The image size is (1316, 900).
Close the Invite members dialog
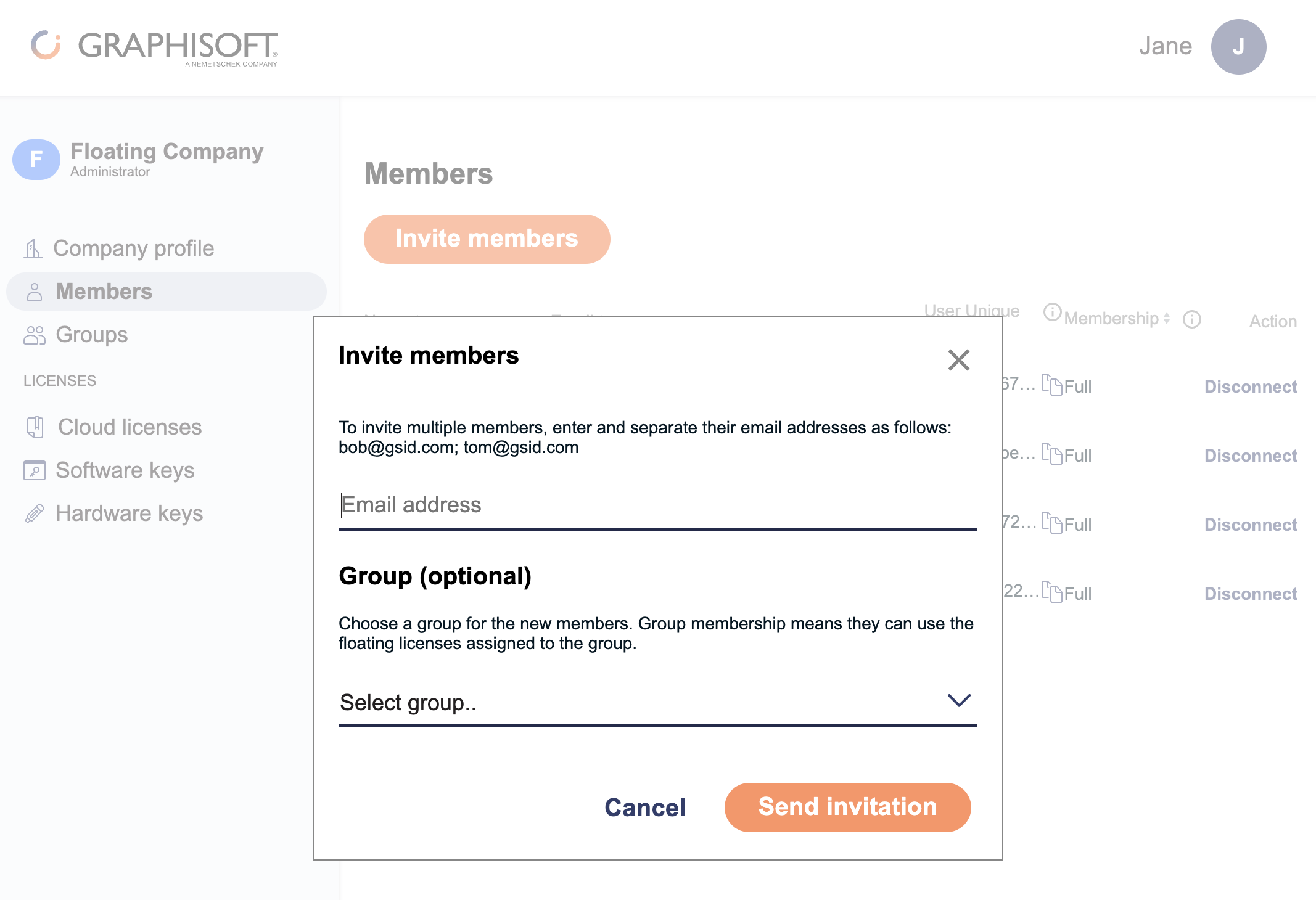(958, 360)
